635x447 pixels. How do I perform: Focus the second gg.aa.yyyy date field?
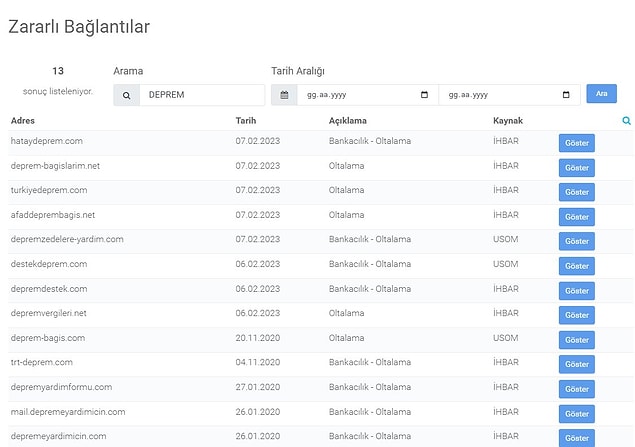[x=509, y=95]
